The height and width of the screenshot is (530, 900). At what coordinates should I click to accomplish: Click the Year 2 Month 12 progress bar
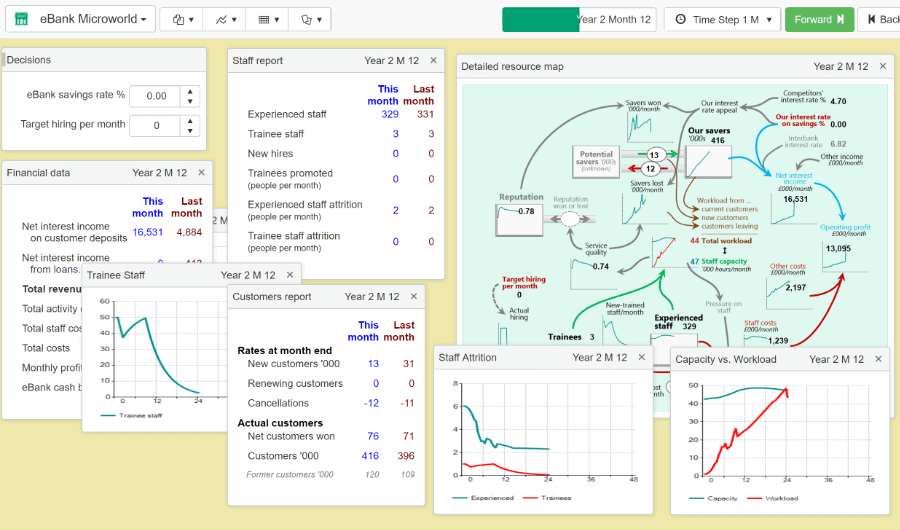coord(579,19)
